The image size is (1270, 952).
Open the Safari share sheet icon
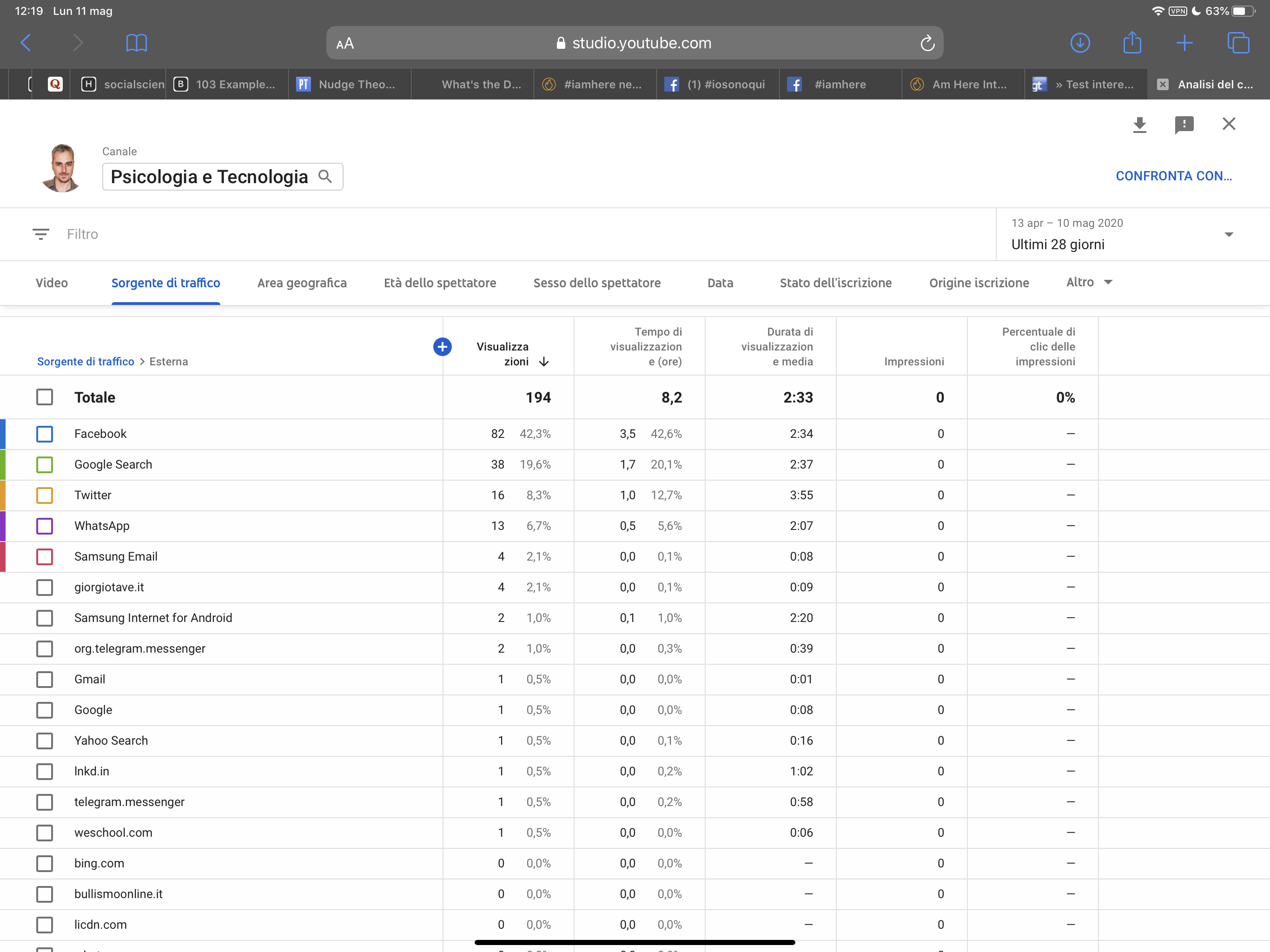(1131, 42)
